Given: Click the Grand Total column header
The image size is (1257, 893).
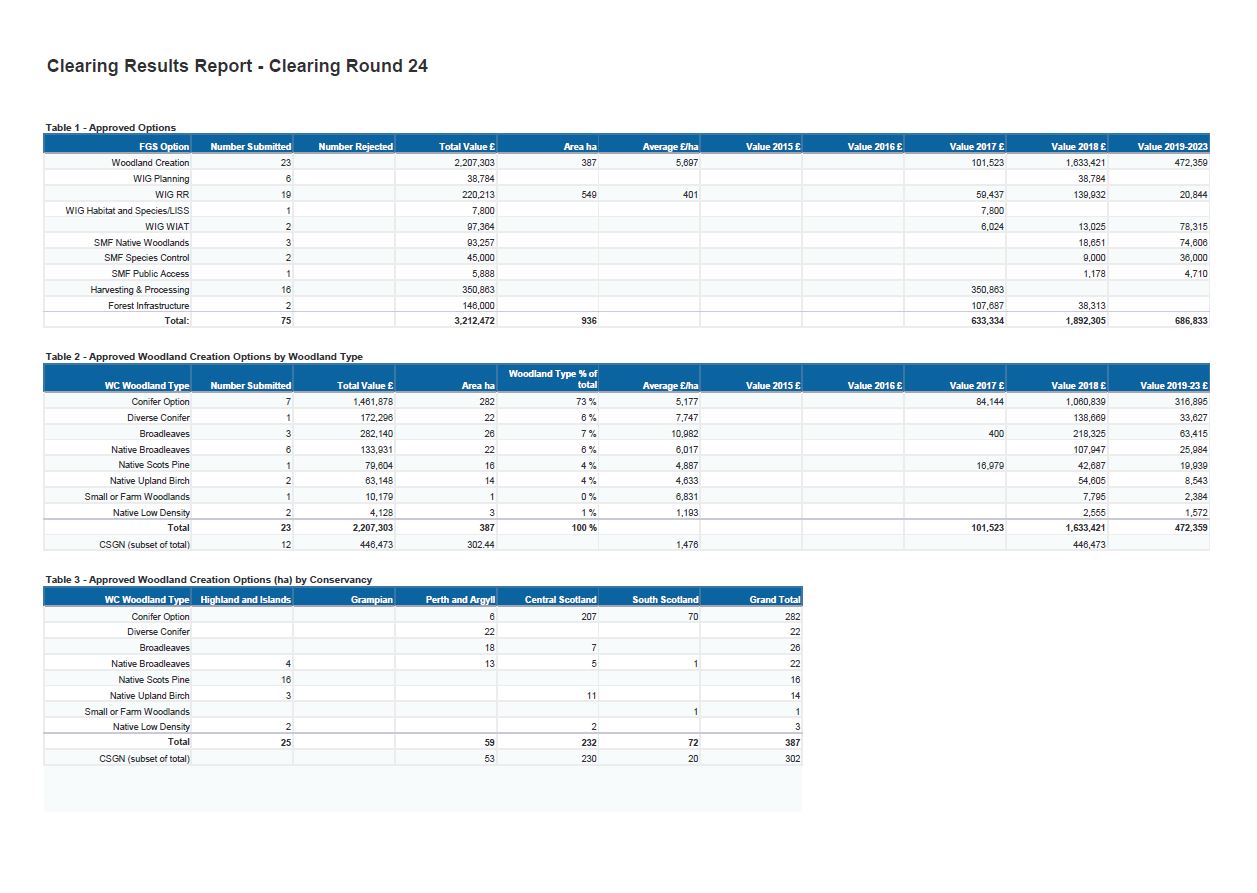Looking at the screenshot, I should point(775,600).
